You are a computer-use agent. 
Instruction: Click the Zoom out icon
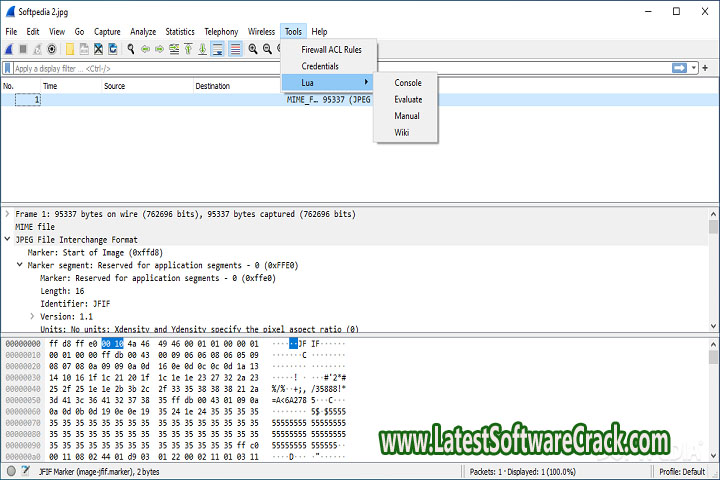pyautogui.click(x=267, y=49)
